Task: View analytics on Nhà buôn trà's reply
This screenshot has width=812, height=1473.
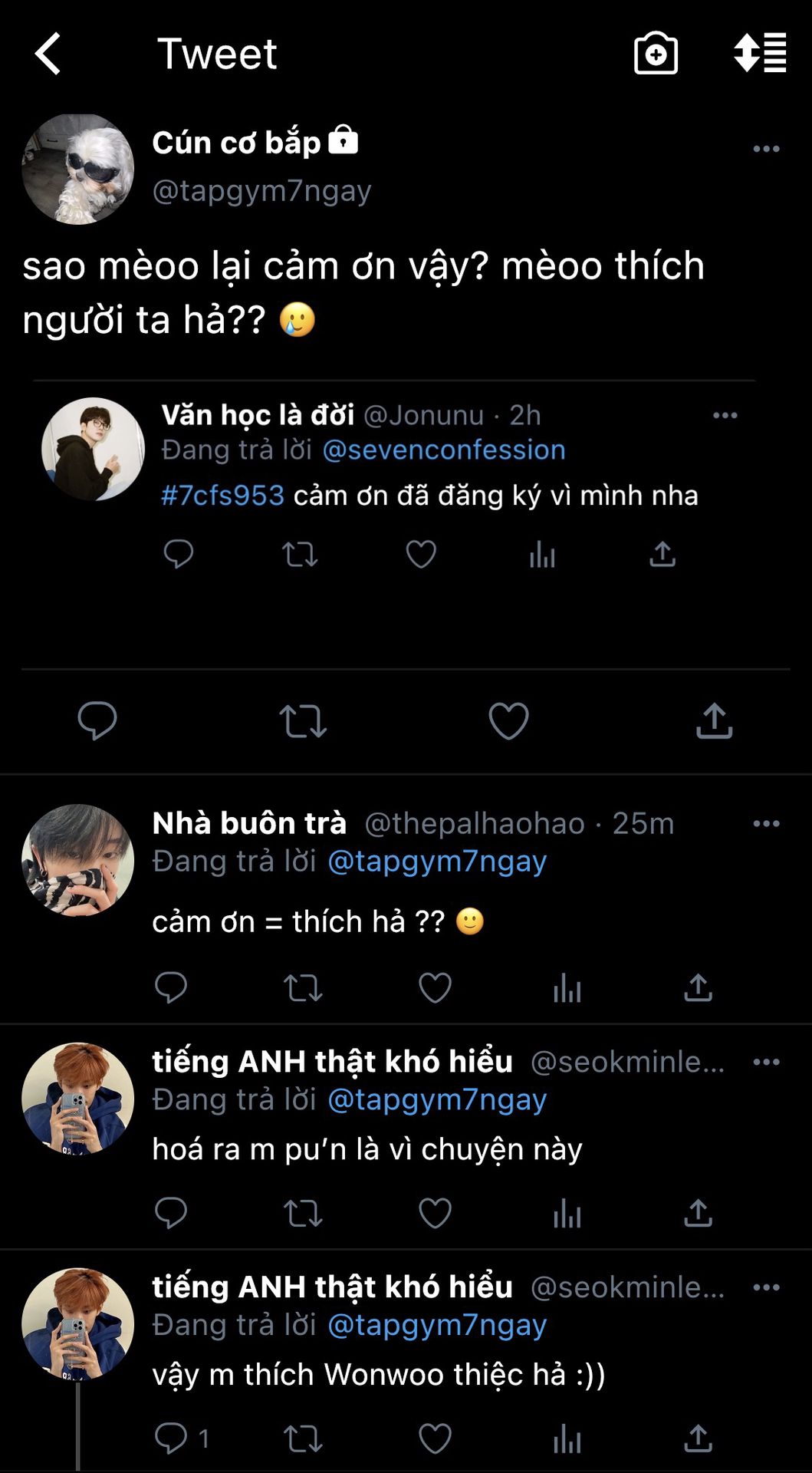Action: [x=567, y=988]
